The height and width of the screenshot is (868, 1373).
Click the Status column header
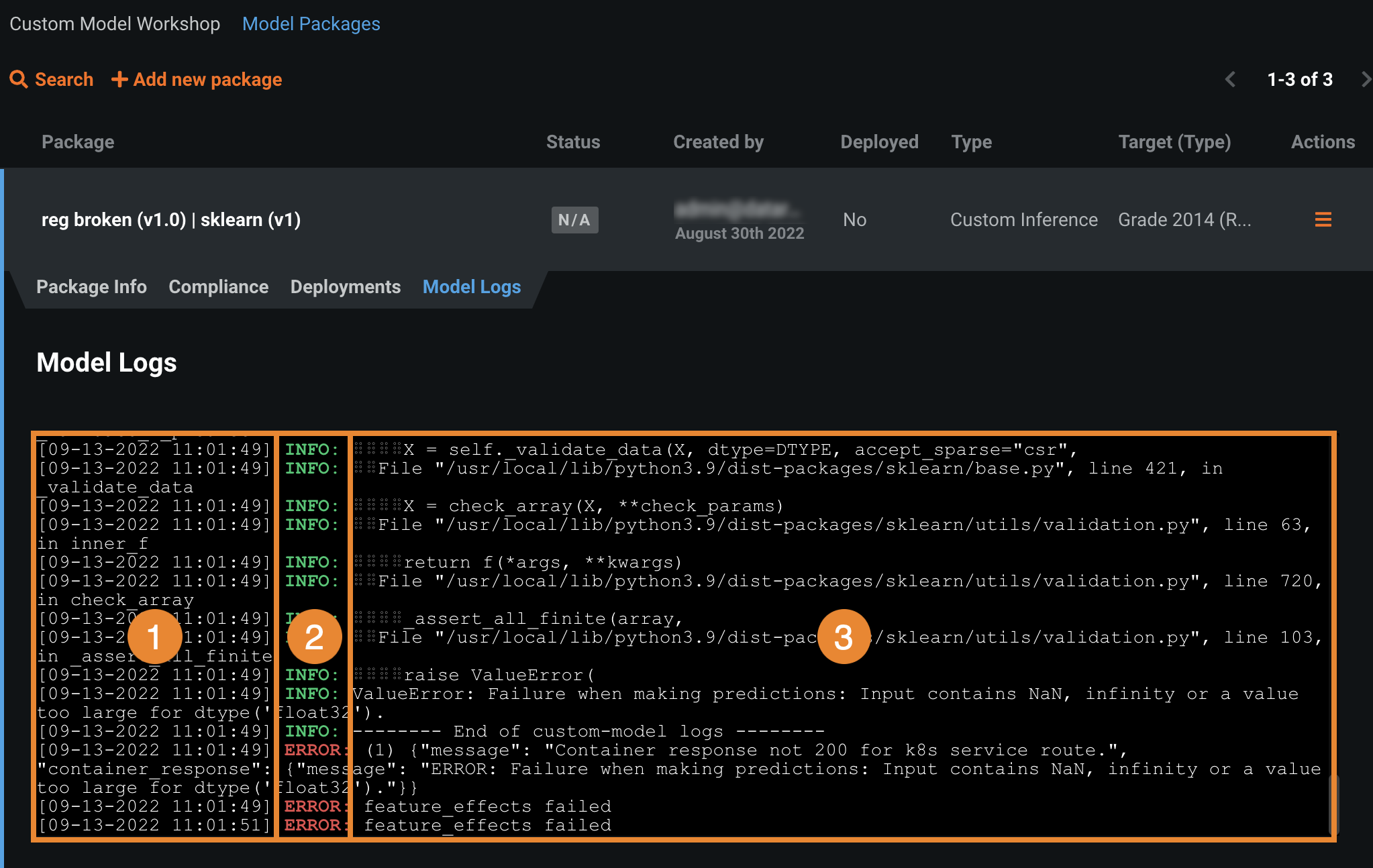click(x=572, y=142)
